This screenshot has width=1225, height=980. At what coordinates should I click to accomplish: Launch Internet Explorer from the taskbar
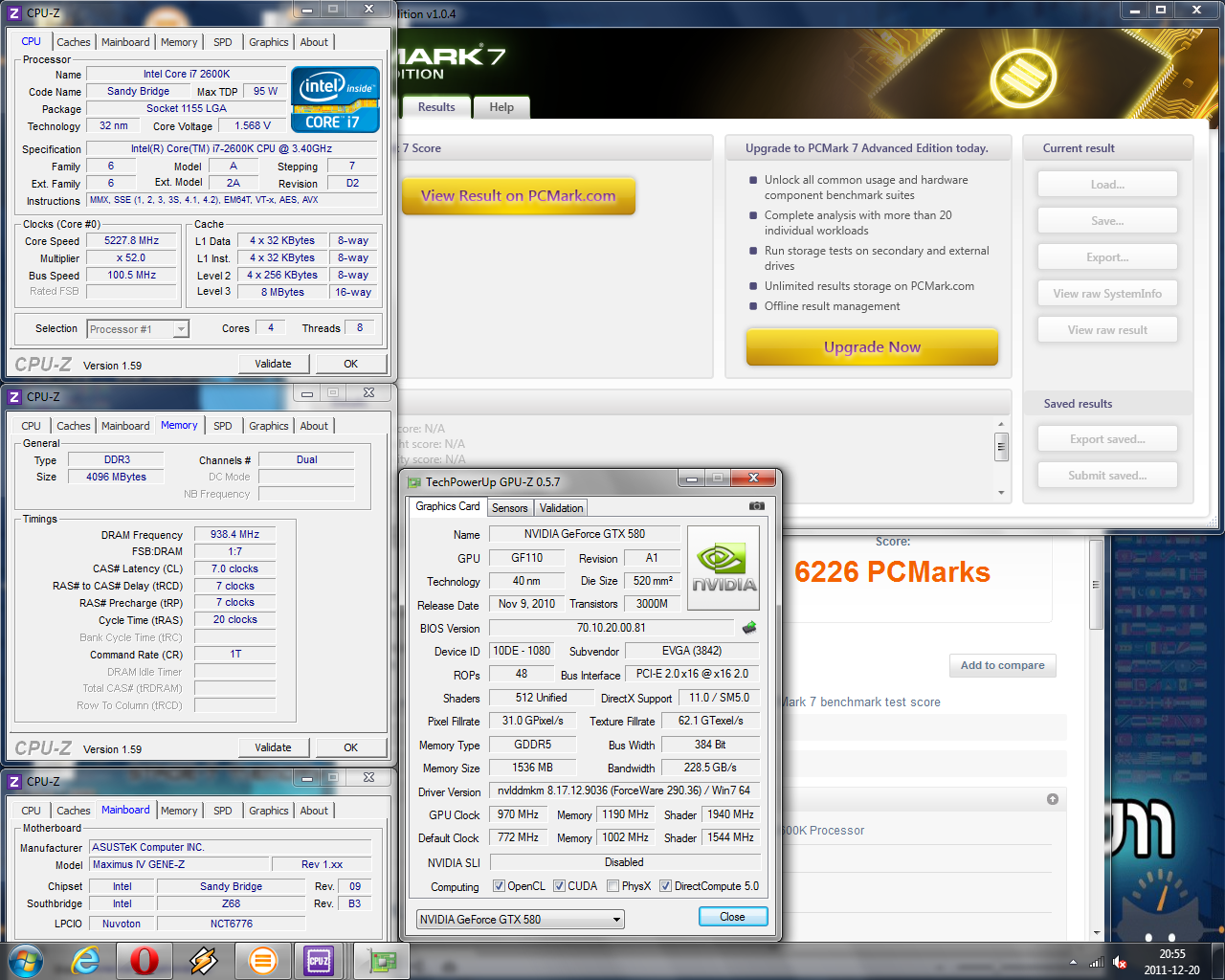coord(86,960)
